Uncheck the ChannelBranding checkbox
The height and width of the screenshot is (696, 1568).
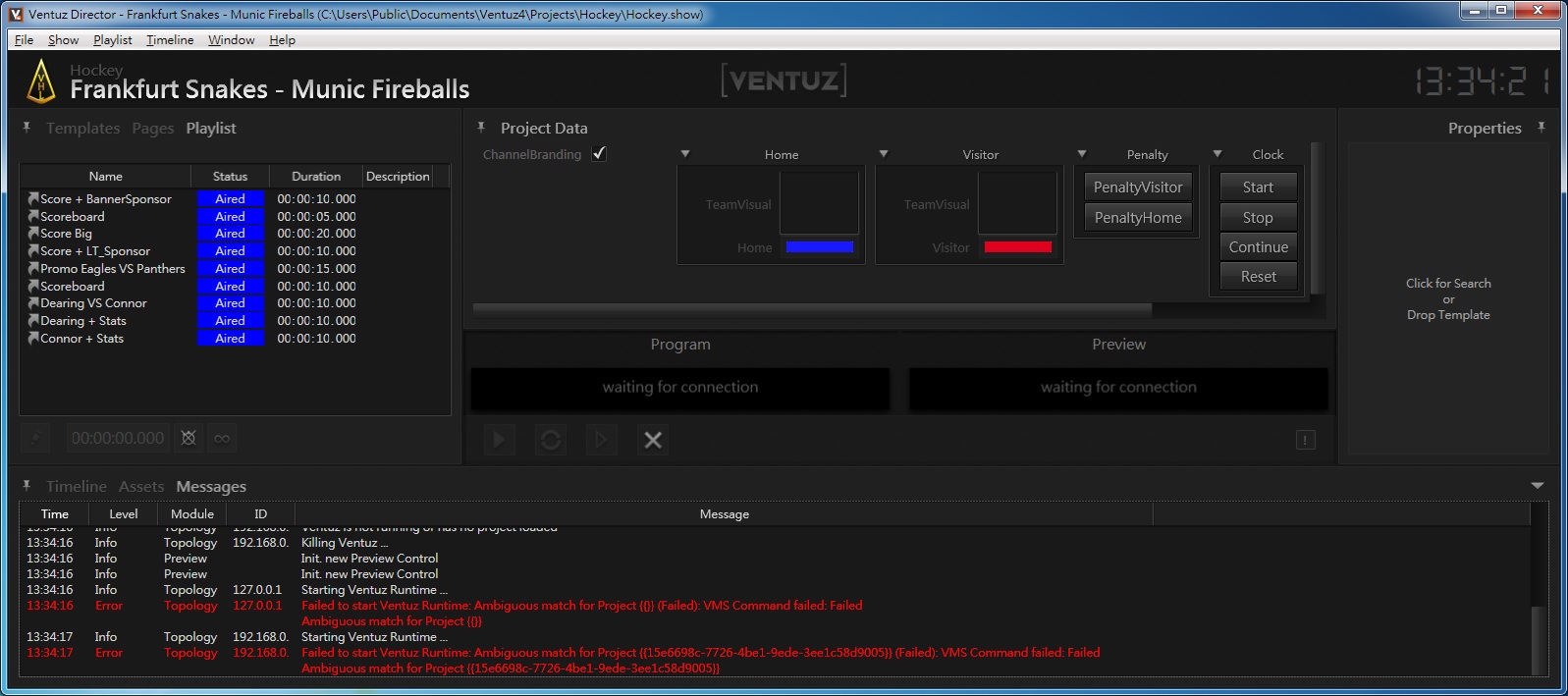[599, 154]
